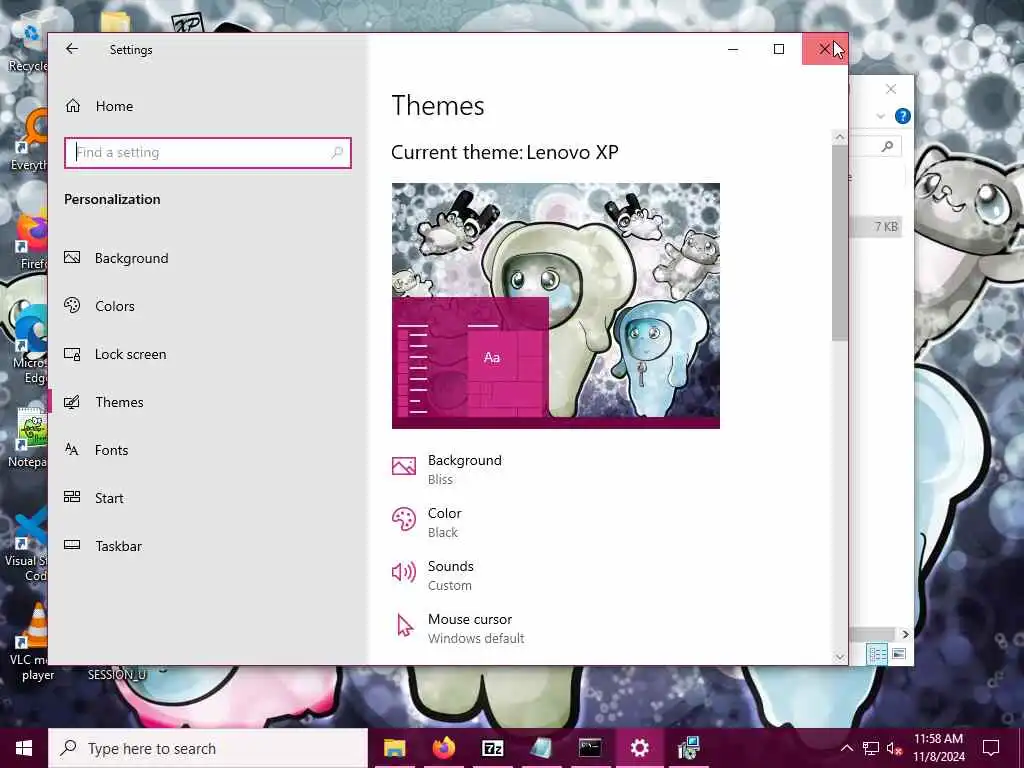Click the search magnifier in Explorer window
The height and width of the screenshot is (768, 1024).
(887, 146)
